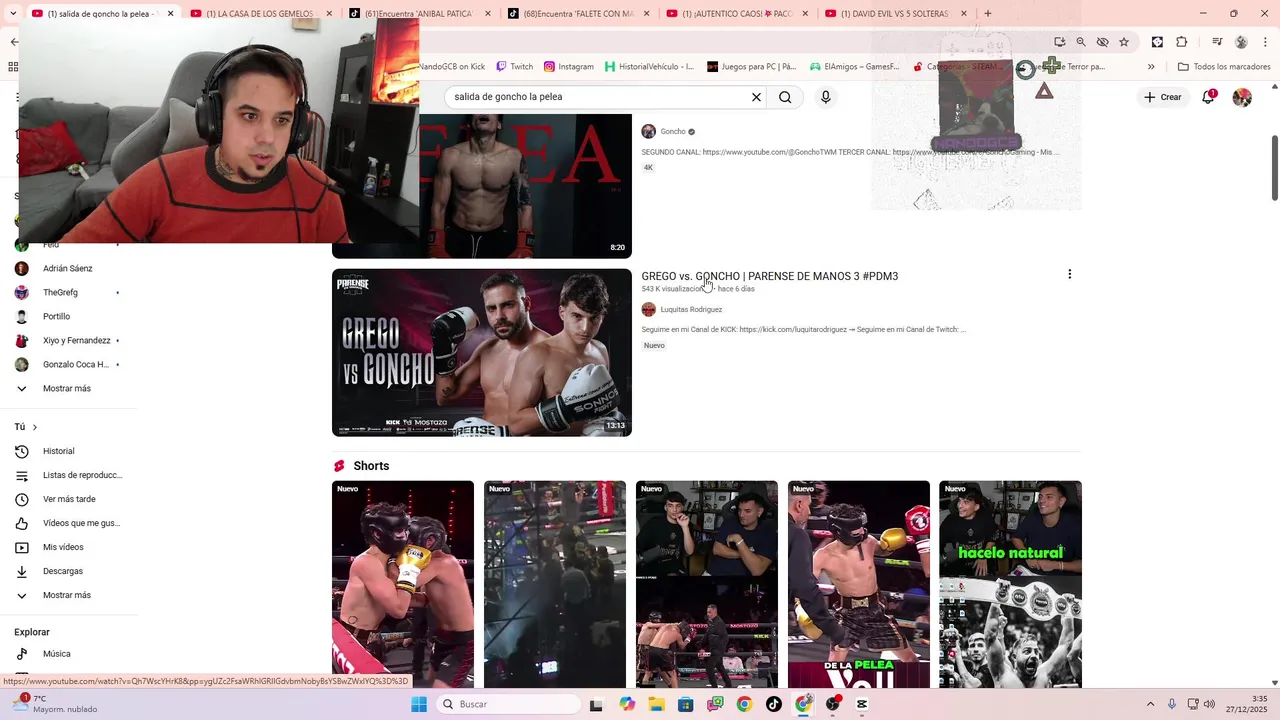This screenshot has width=1280, height=720.
Task: Open Luquitas Rodriguez channel link
Action: [x=691, y=309]
